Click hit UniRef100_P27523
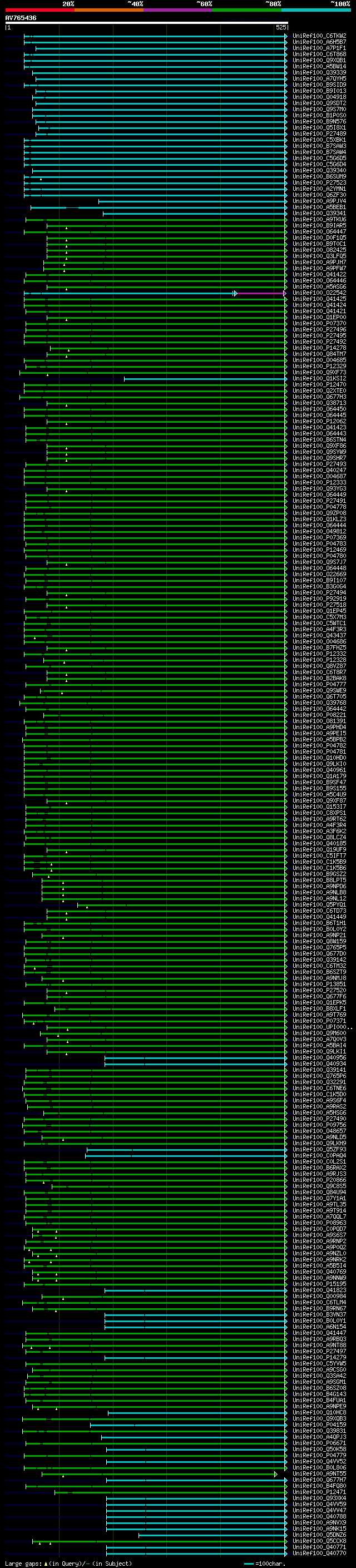 (x=319, y=182)
